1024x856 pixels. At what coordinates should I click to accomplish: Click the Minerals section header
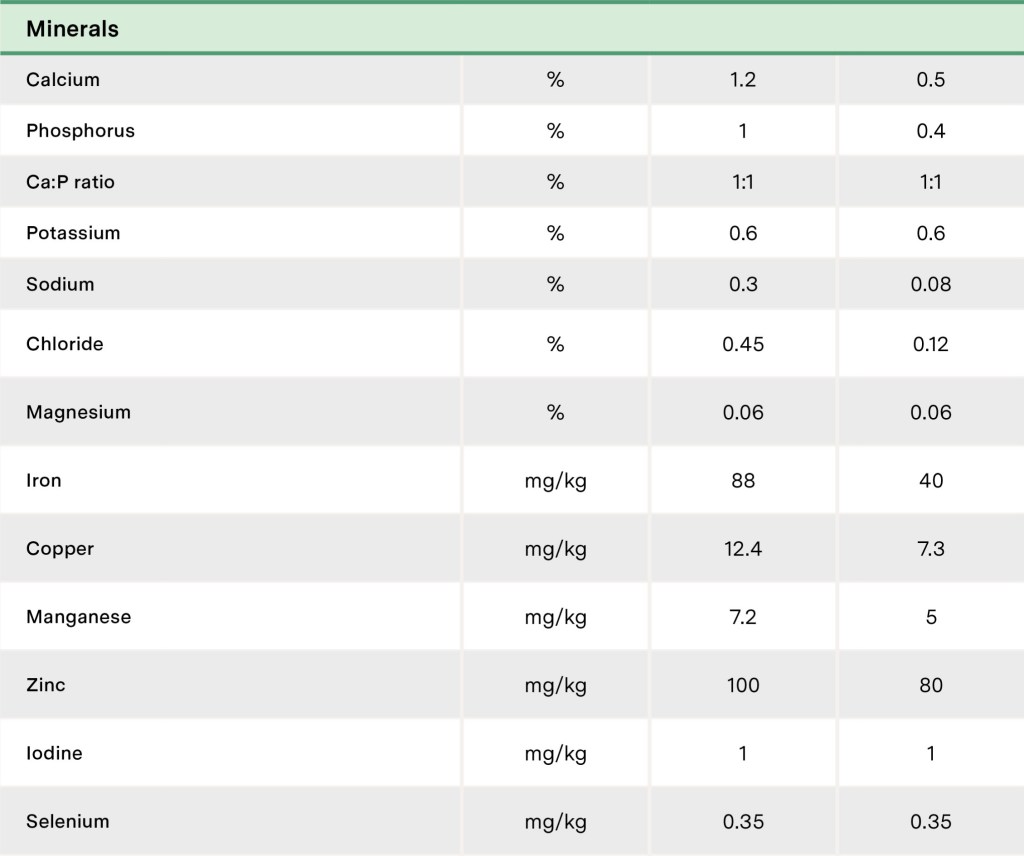point(72,29)
